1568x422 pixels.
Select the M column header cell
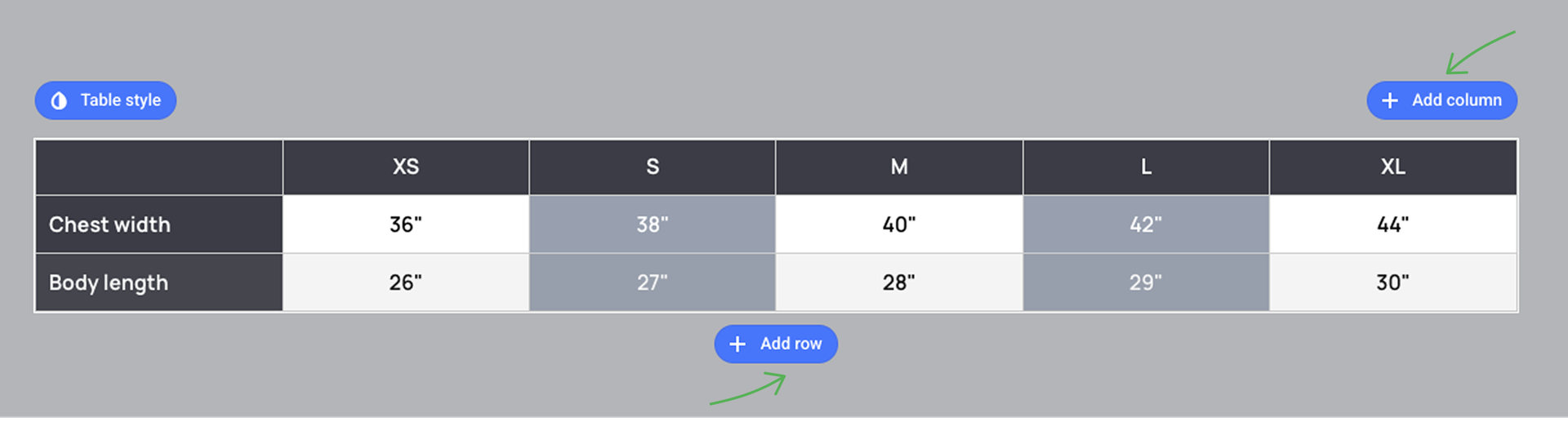pyautogui.click(x=899, y=167)
